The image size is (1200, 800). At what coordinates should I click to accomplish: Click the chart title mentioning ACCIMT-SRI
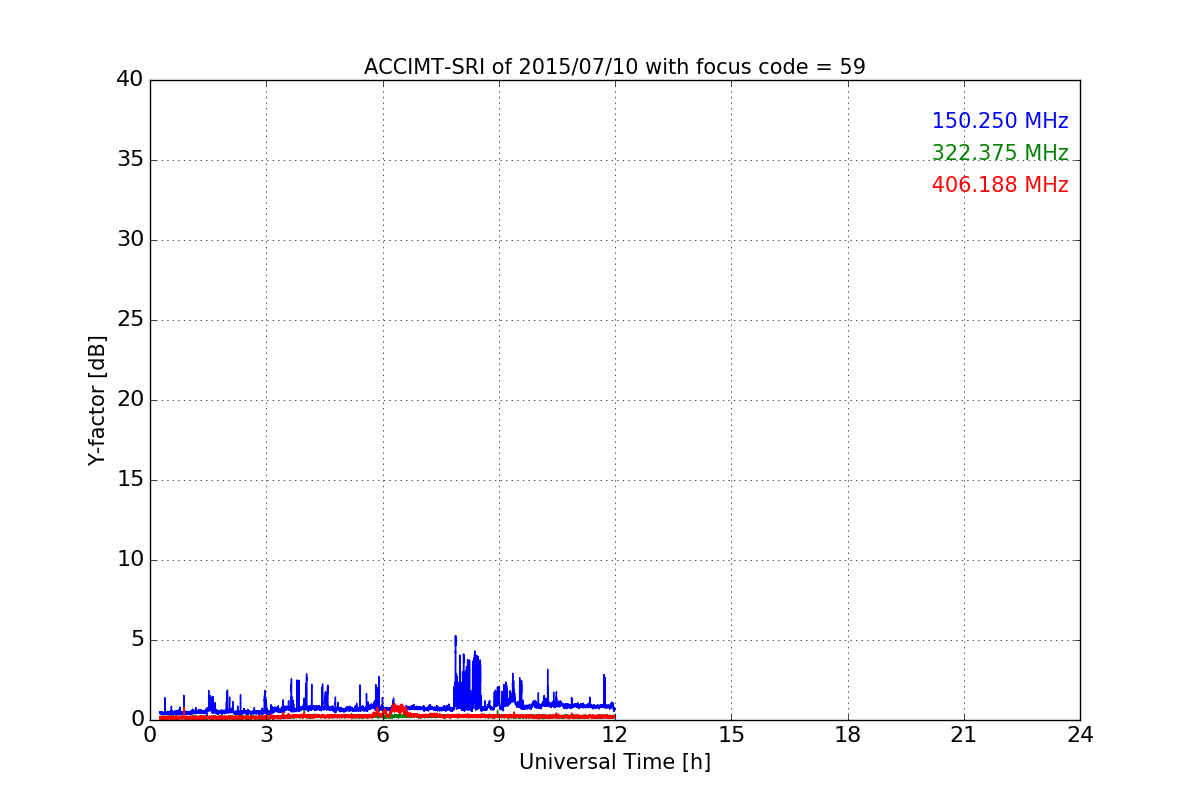click(614, 67)
